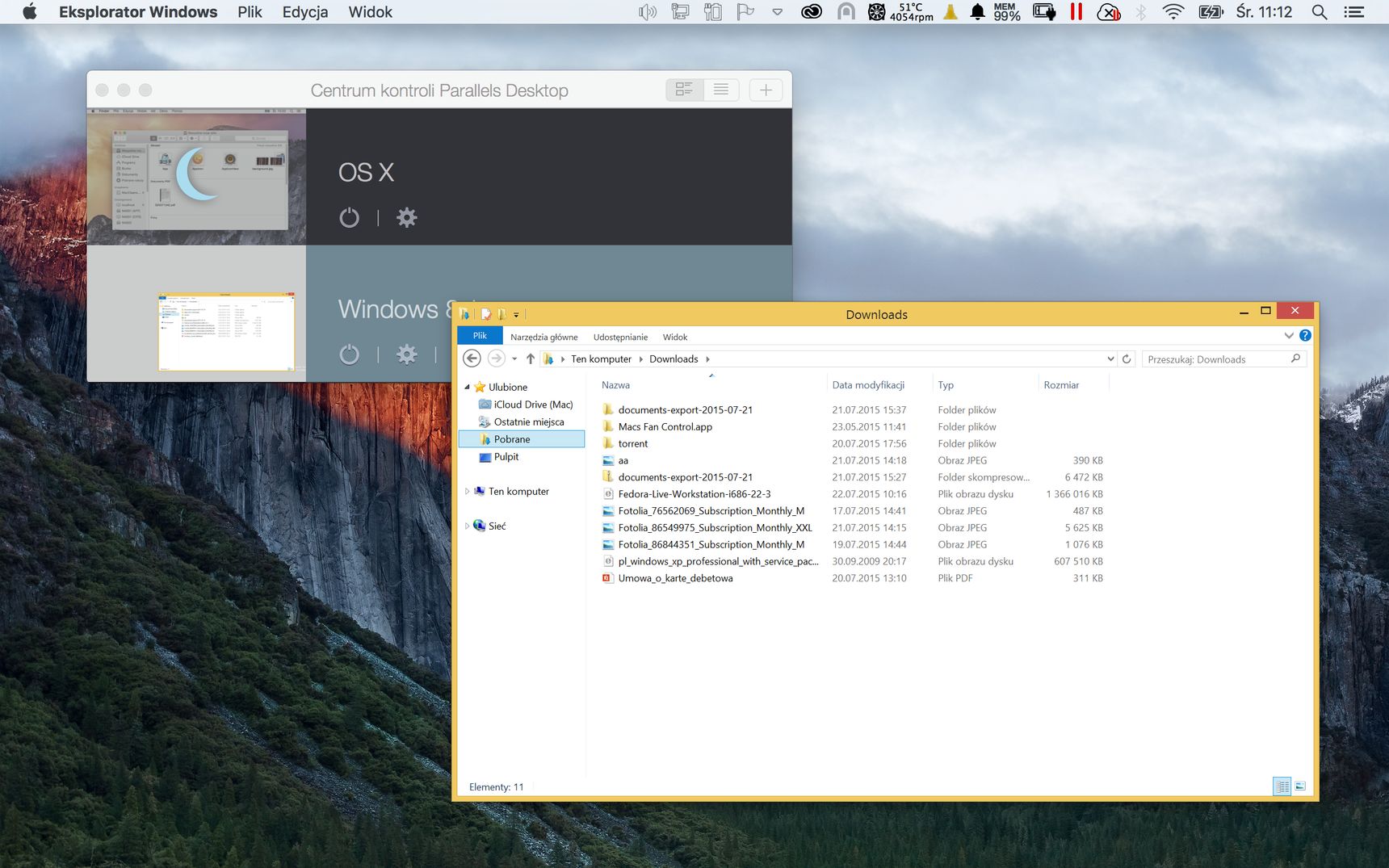
Task: Select the Macs Fan Control.app folder
Action: 665,426
